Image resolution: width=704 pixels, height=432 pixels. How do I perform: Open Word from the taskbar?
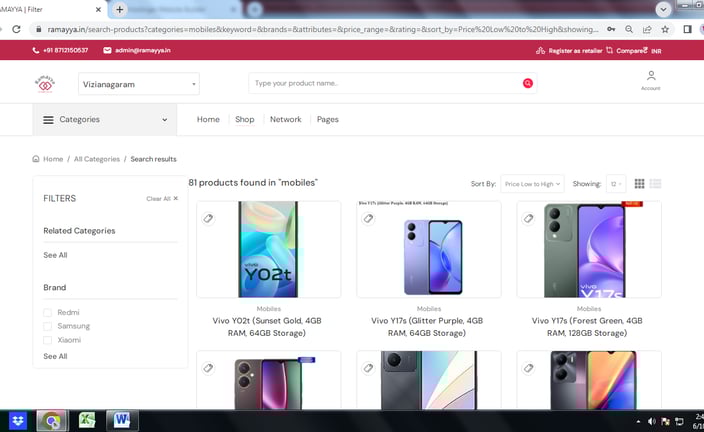tap(122, 421)
